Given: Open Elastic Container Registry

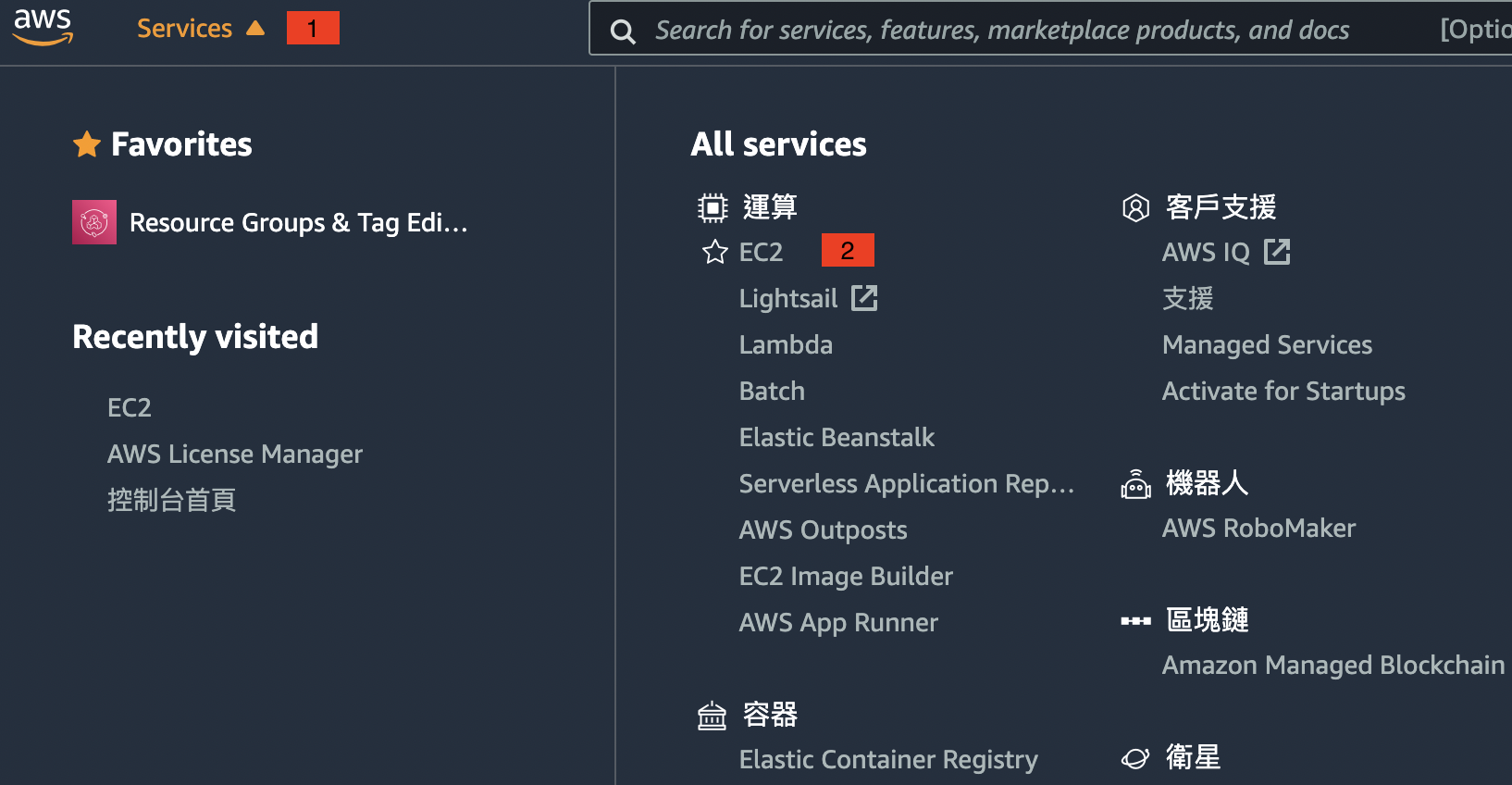Looking at the screenshot, I should pos(888,759).
